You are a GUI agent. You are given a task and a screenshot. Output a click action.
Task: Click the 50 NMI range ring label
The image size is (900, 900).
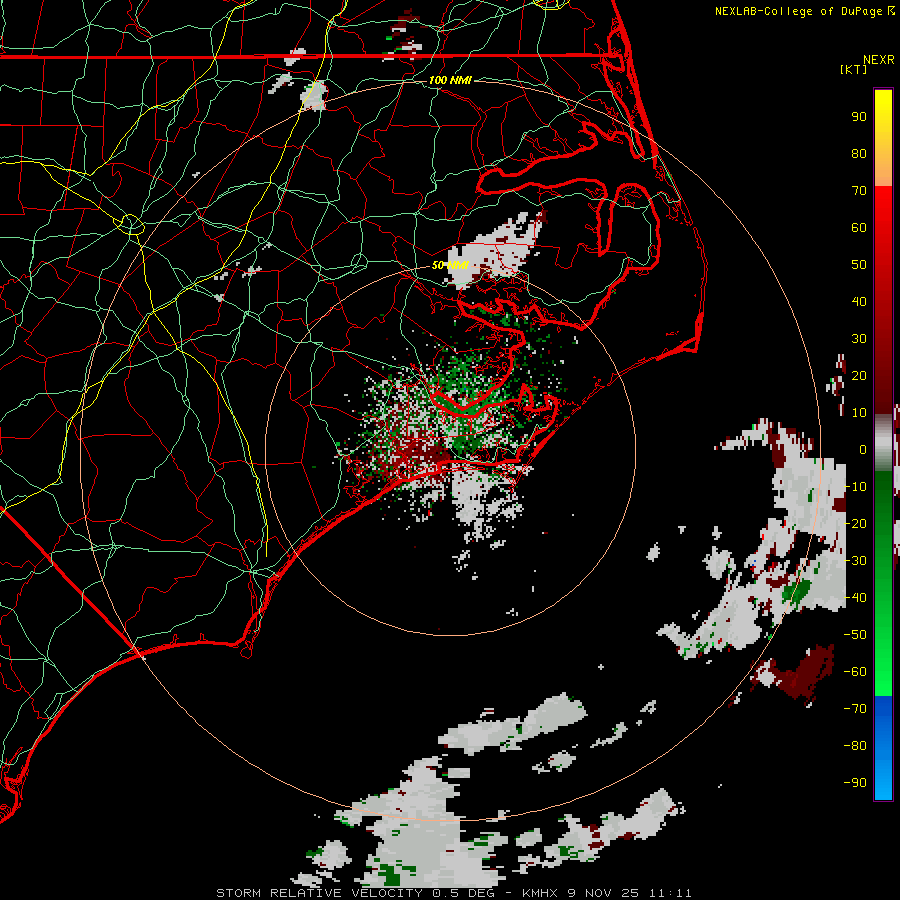[x=450, y=265]
